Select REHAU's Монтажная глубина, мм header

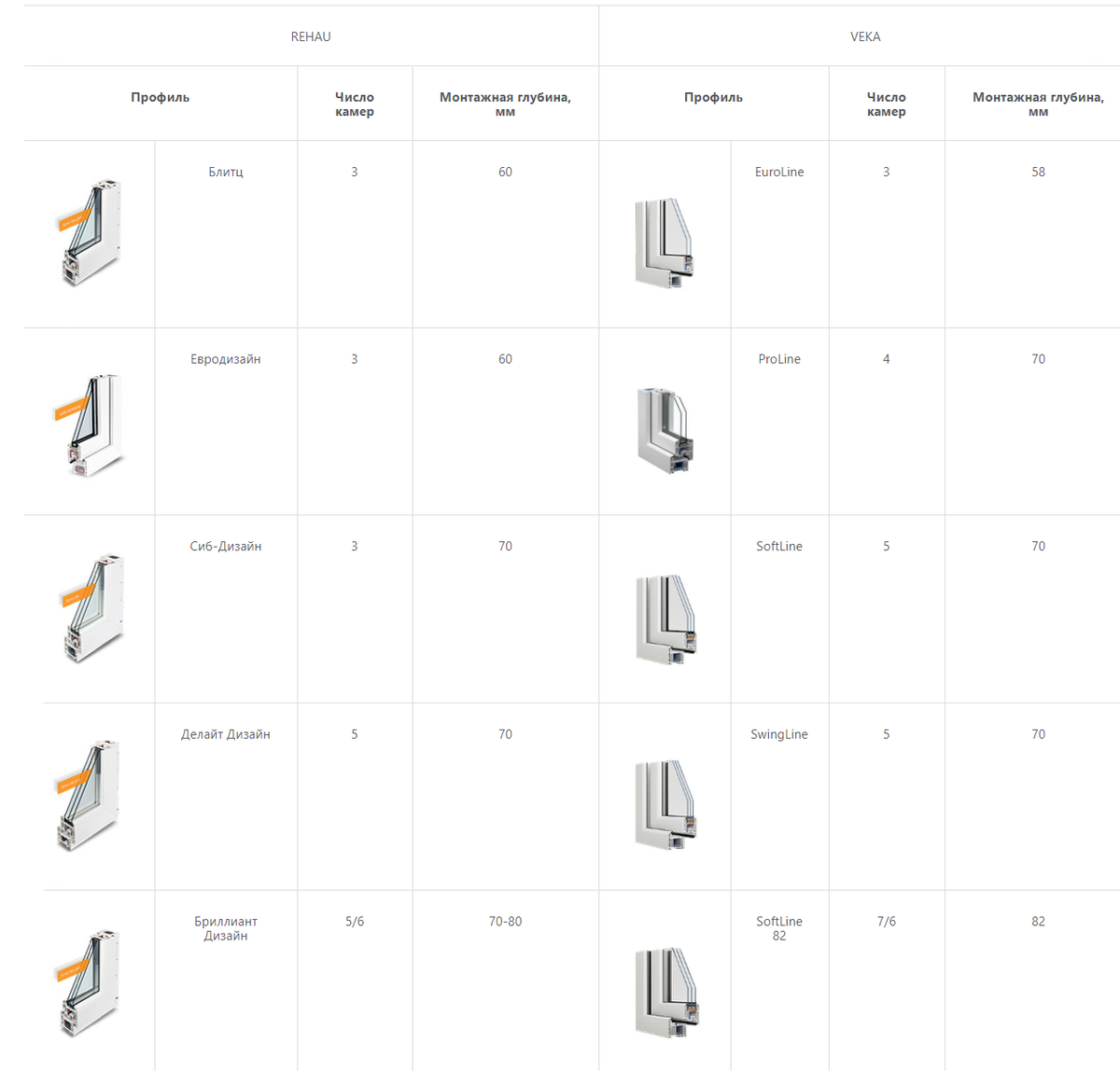pyautogui.click(x=505, y=104)
